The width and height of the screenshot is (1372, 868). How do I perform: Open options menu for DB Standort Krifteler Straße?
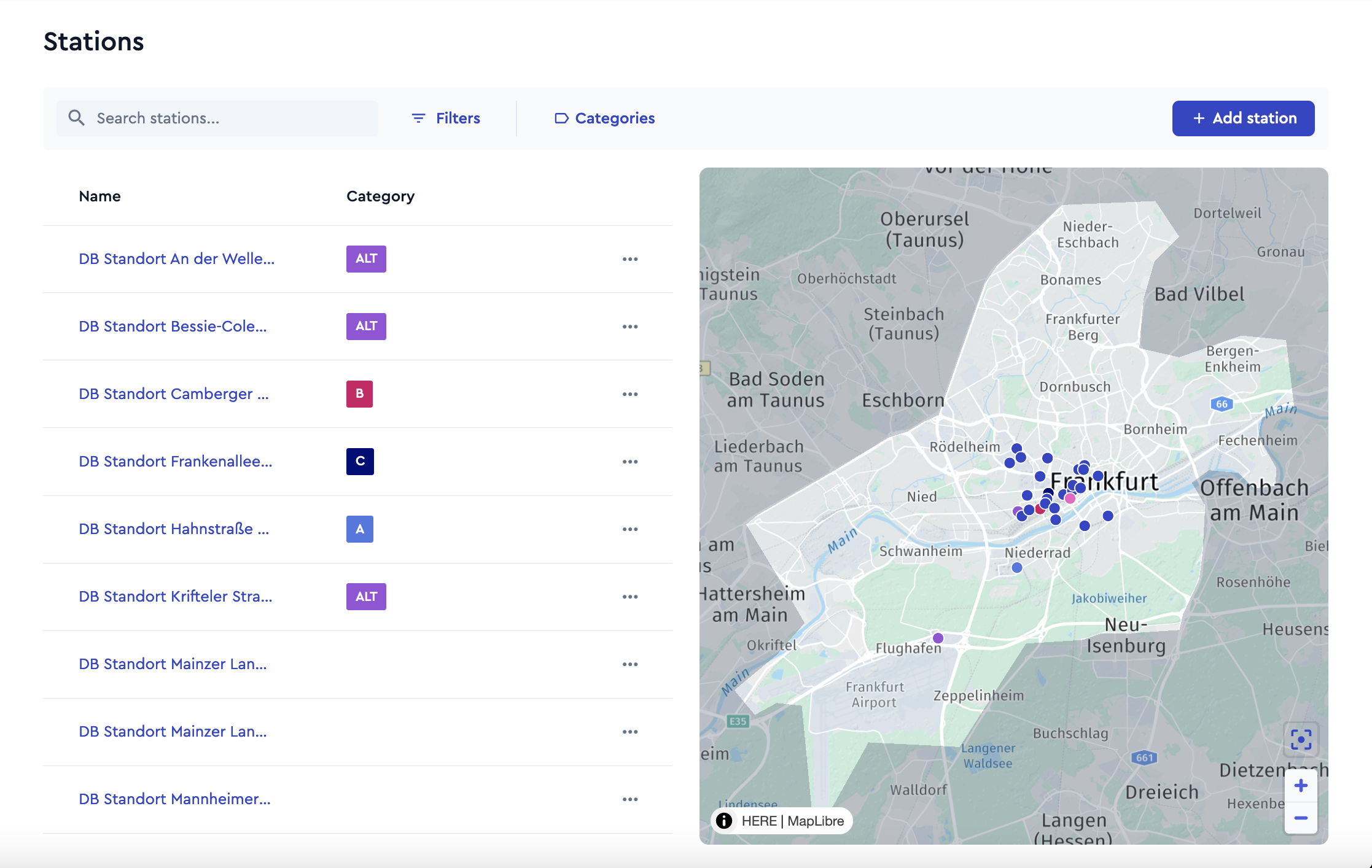(x=630, y=597)
